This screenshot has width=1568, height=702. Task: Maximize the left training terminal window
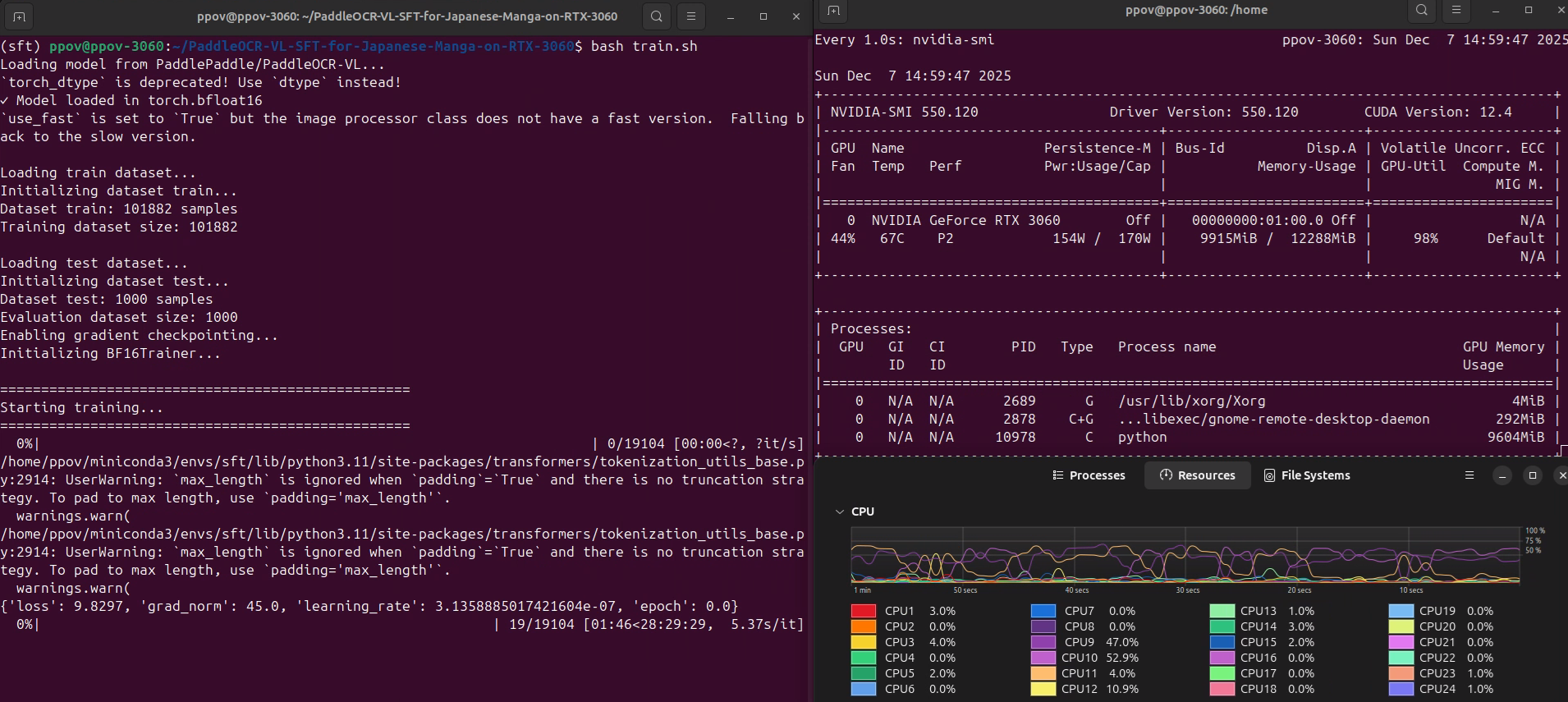click(763, 16)
